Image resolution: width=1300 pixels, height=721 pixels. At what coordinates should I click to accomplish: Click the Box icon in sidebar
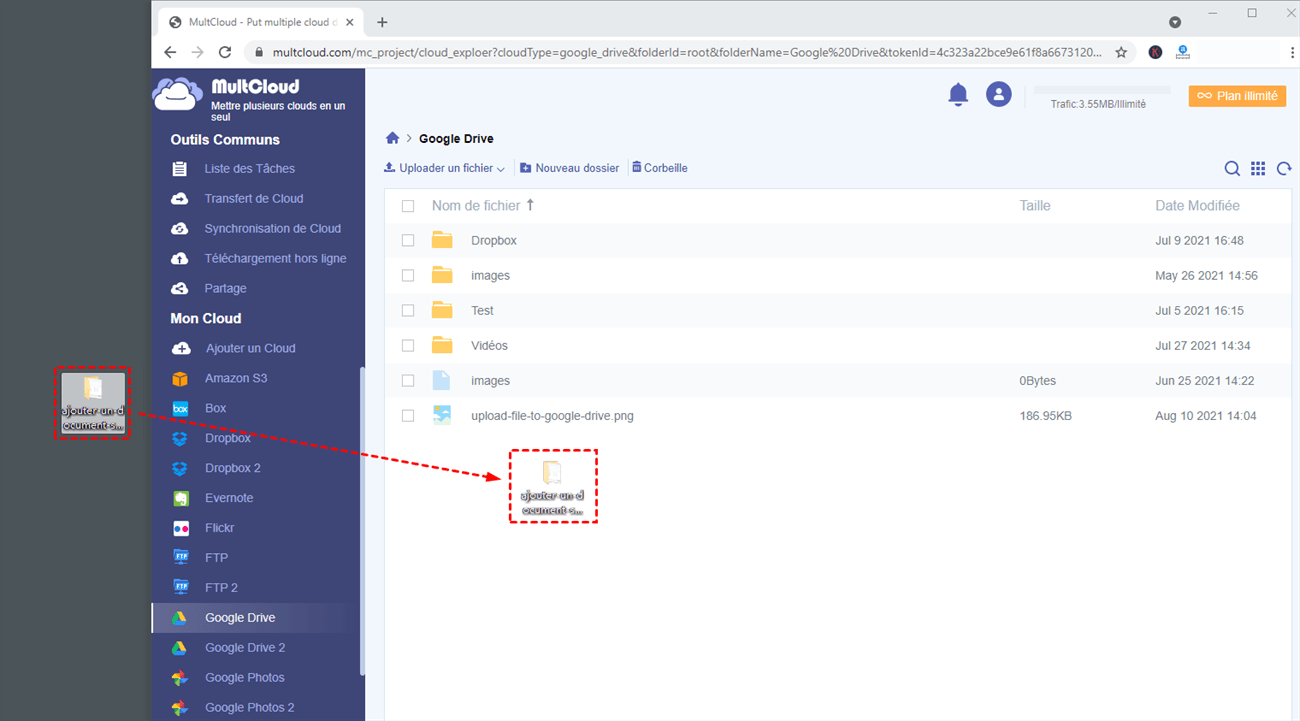tap(180, 409)
